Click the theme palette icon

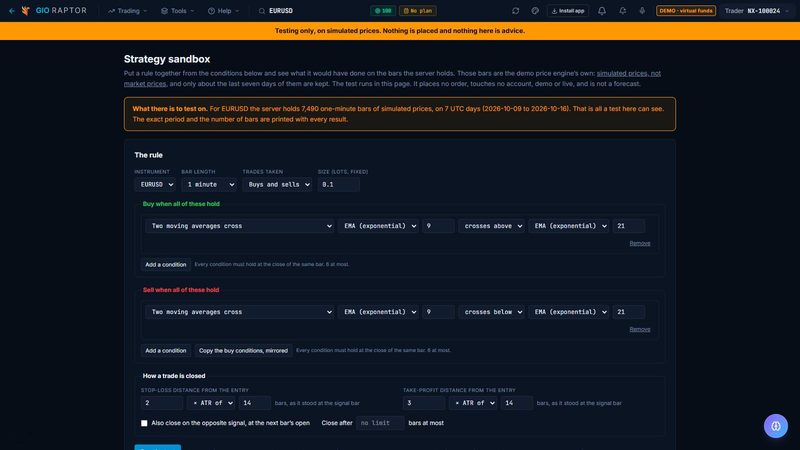535,11
